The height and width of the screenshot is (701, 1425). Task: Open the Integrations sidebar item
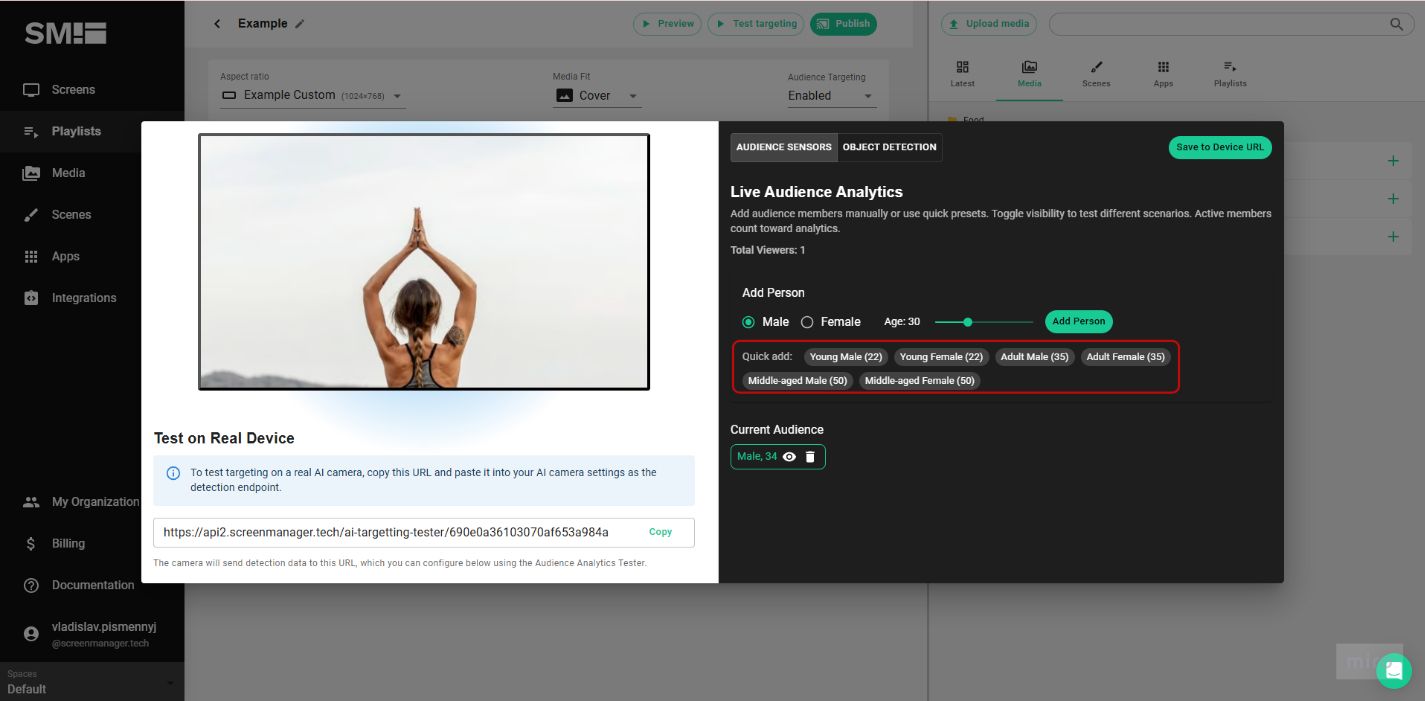coord(84,298)
